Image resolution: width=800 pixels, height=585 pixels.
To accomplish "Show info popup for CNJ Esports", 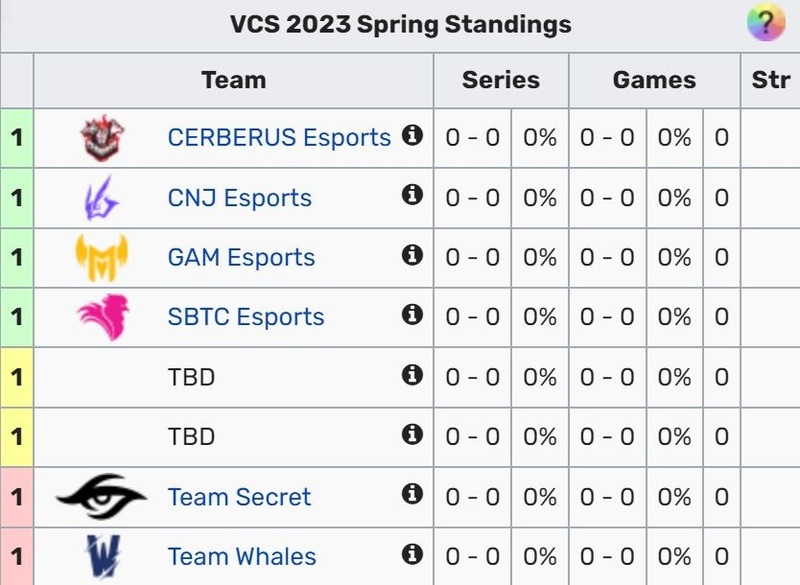I will pos(412,195).
